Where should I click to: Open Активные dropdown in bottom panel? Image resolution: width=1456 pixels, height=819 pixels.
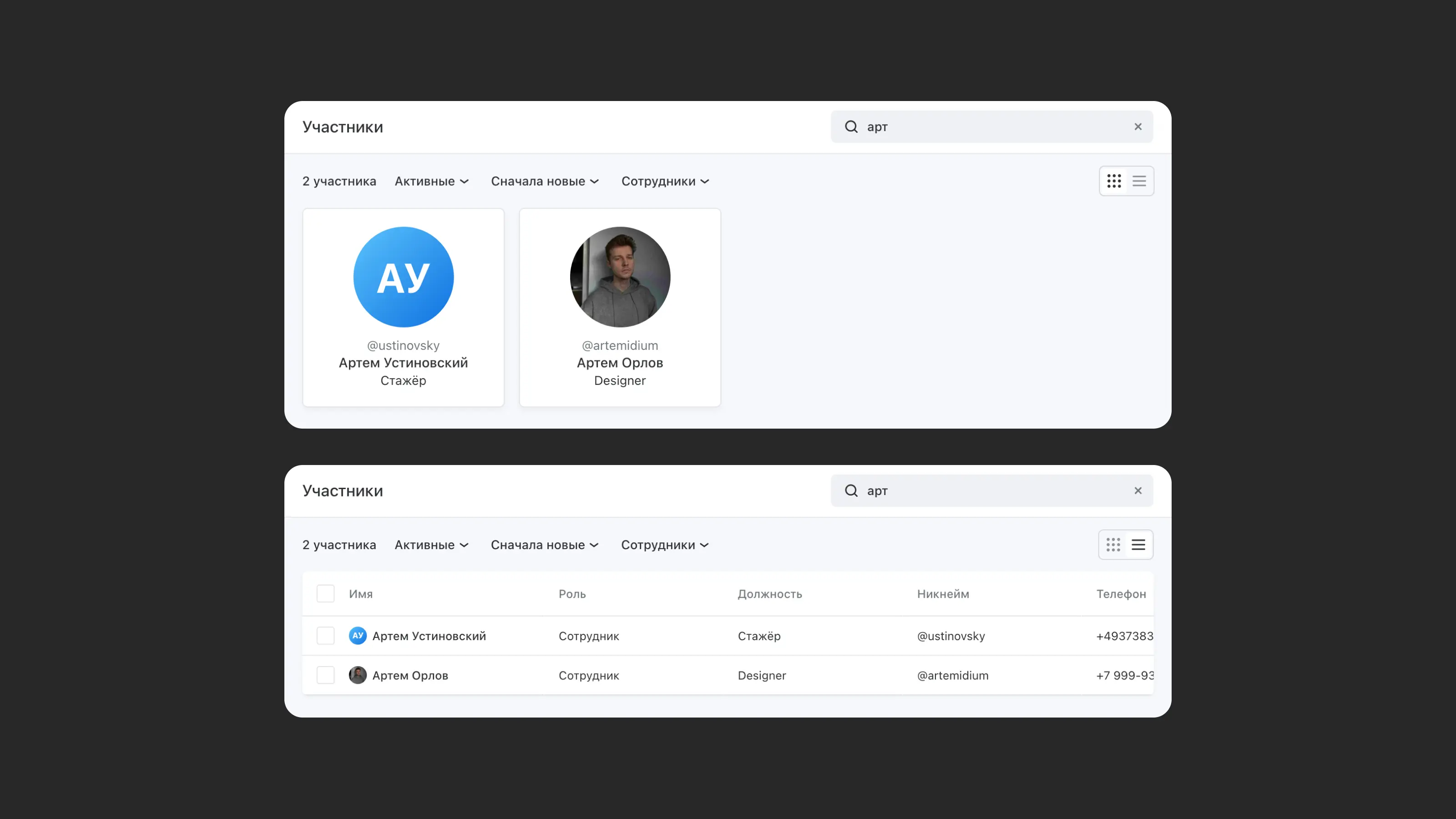click(432, 545)
